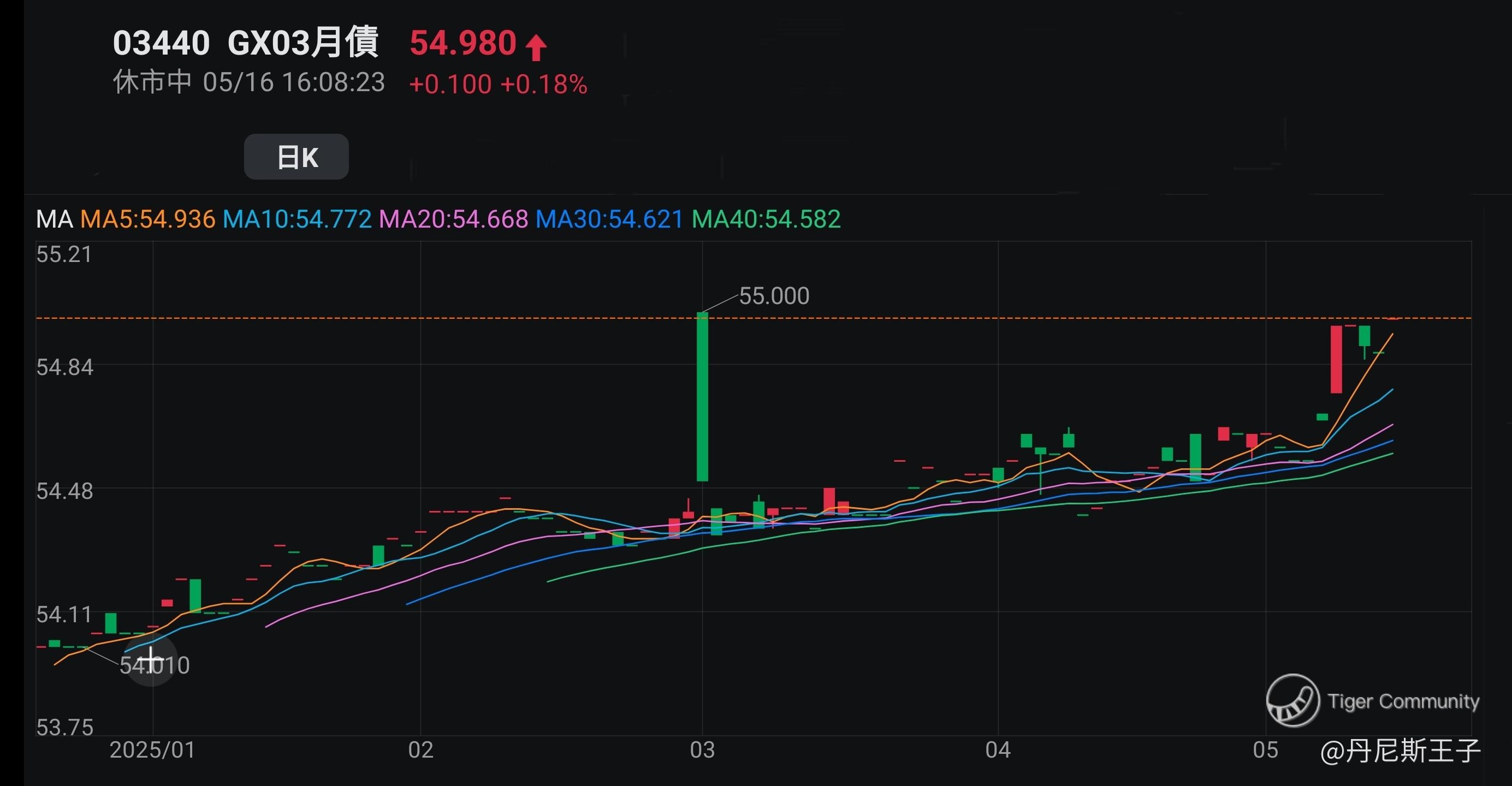Screen dimensions: 1512x786
Task: Click the tall green March candlestick
Action: (702, 396)
